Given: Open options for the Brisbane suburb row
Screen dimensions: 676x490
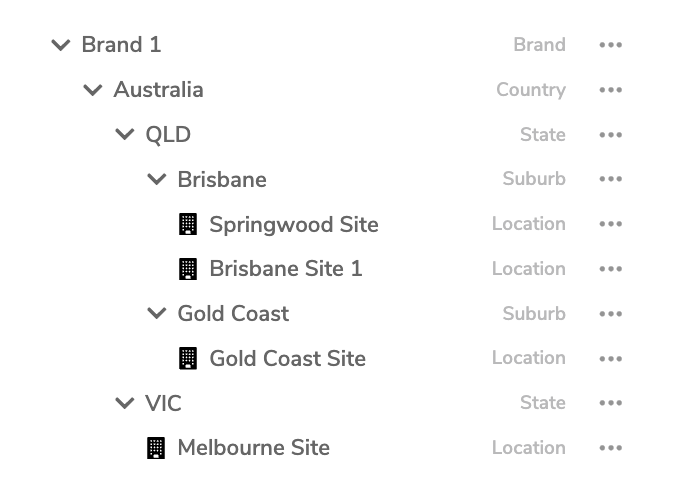Looking at the screenshot, I should (610, 179).
